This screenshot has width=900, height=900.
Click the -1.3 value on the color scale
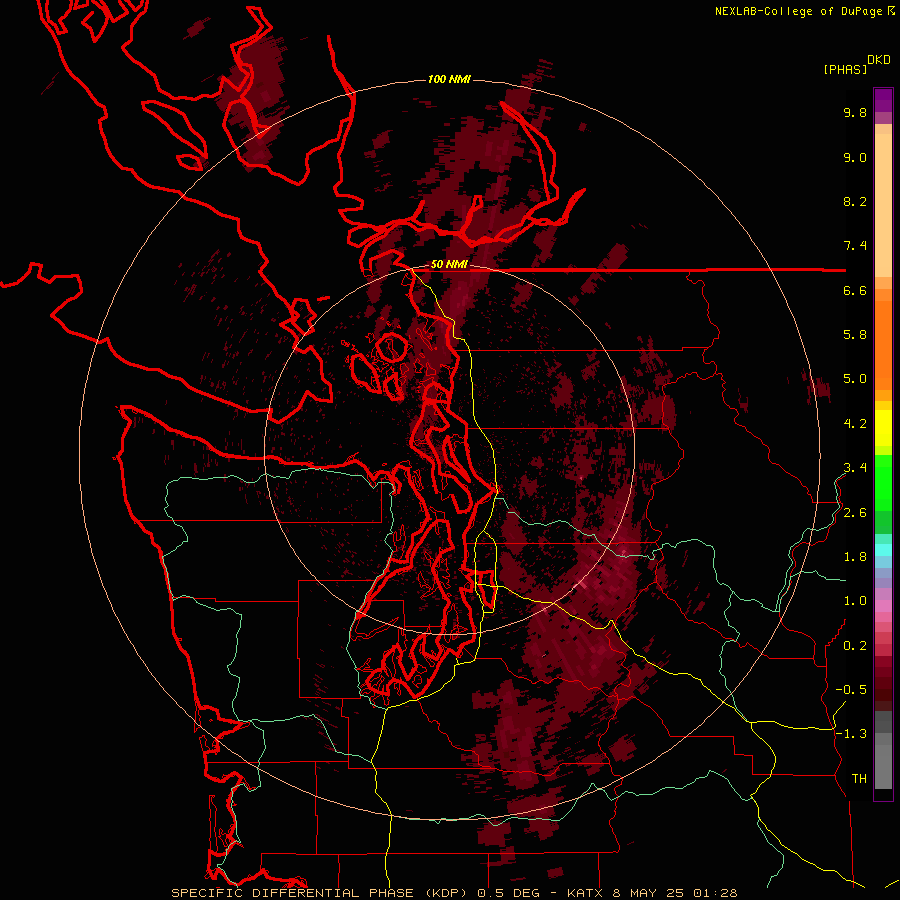pyautogui.click(x=851, y=734)
